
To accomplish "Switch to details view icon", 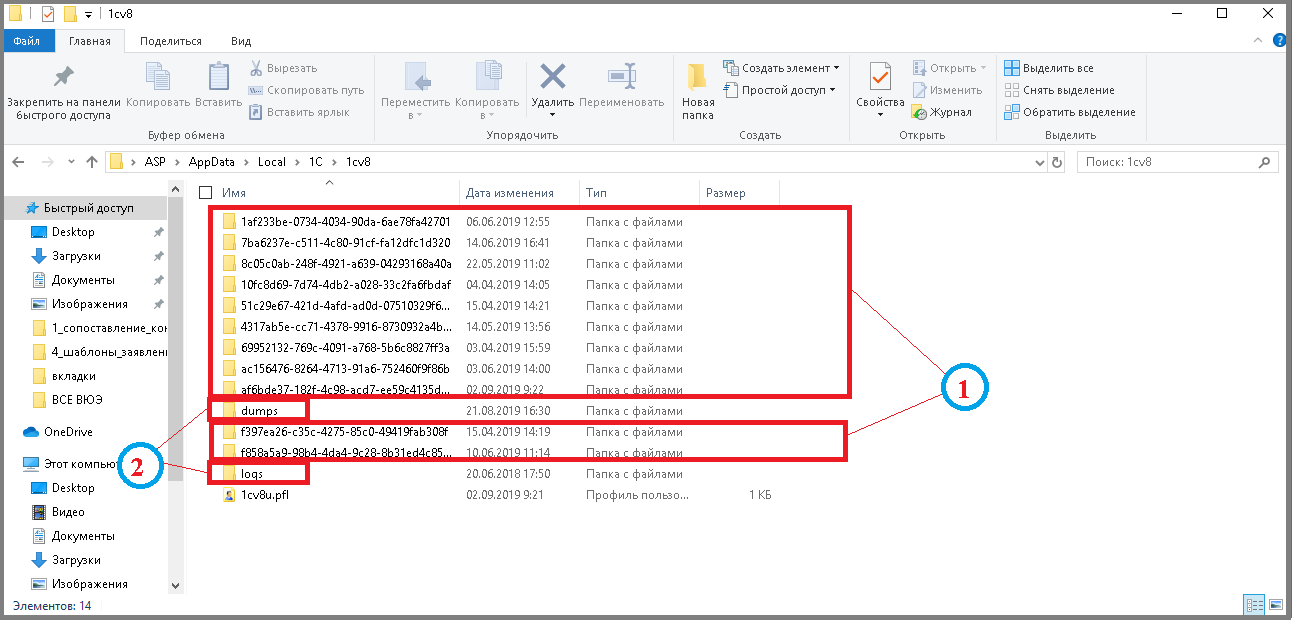I will (1254, 605).
